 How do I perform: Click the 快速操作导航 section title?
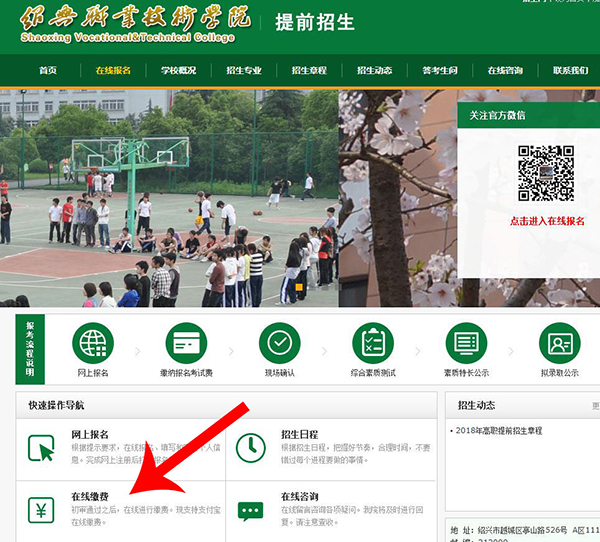point(56,405)
